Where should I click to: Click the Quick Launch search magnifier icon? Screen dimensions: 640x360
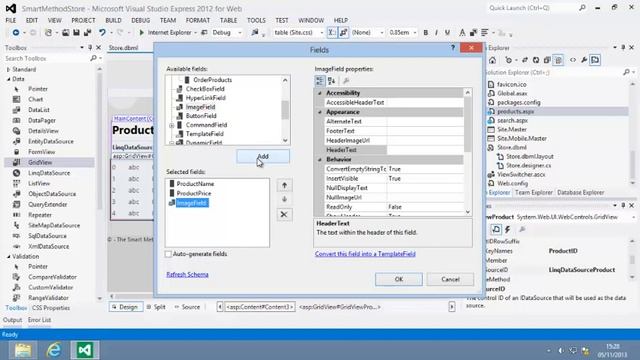pyautogui.click(x=582, y=8)
